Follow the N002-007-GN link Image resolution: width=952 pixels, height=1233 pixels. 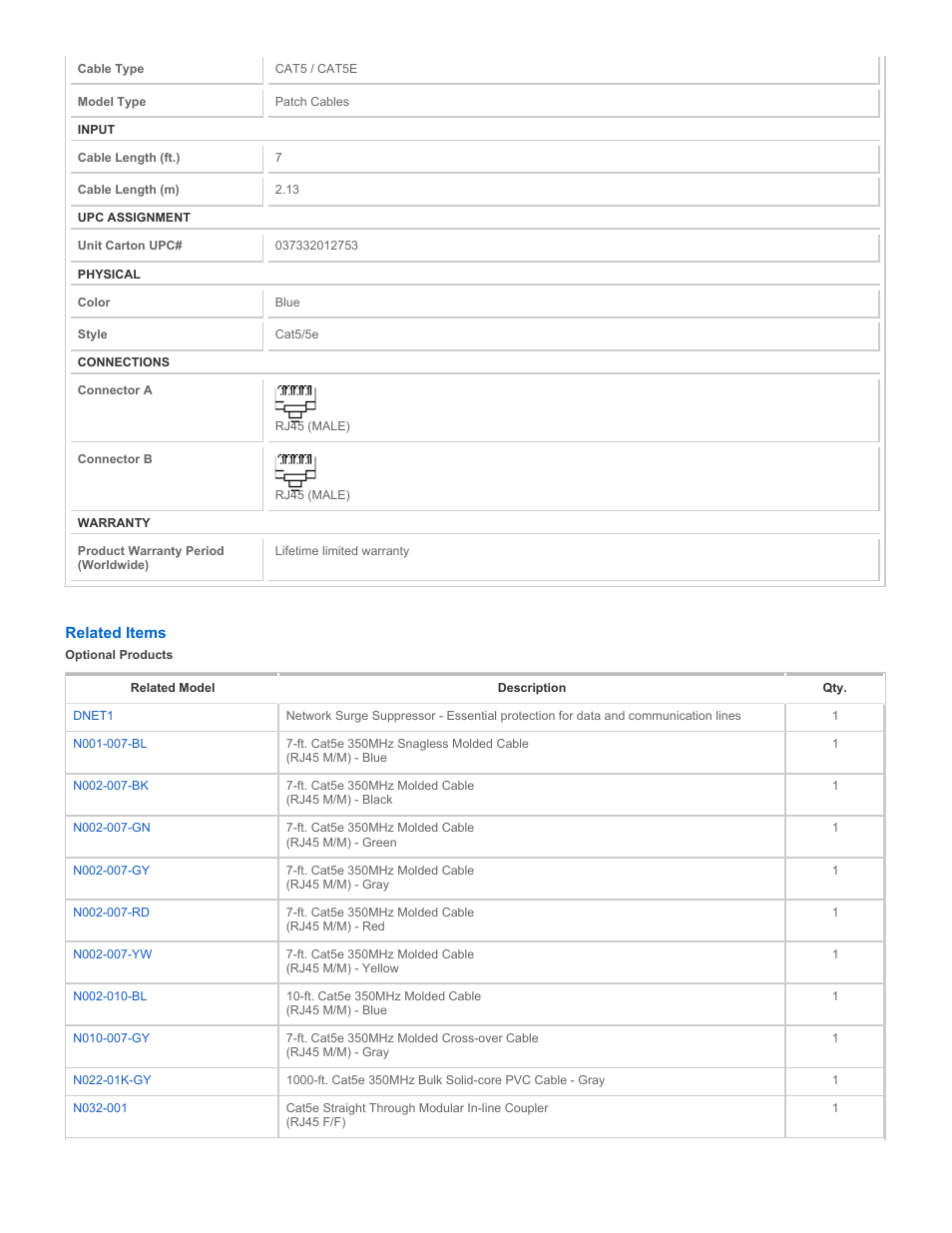(112, 828)
